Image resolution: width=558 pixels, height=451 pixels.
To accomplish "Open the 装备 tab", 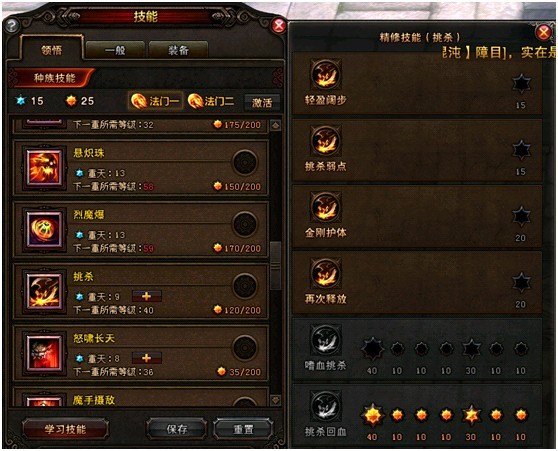I will click(178, 50).
